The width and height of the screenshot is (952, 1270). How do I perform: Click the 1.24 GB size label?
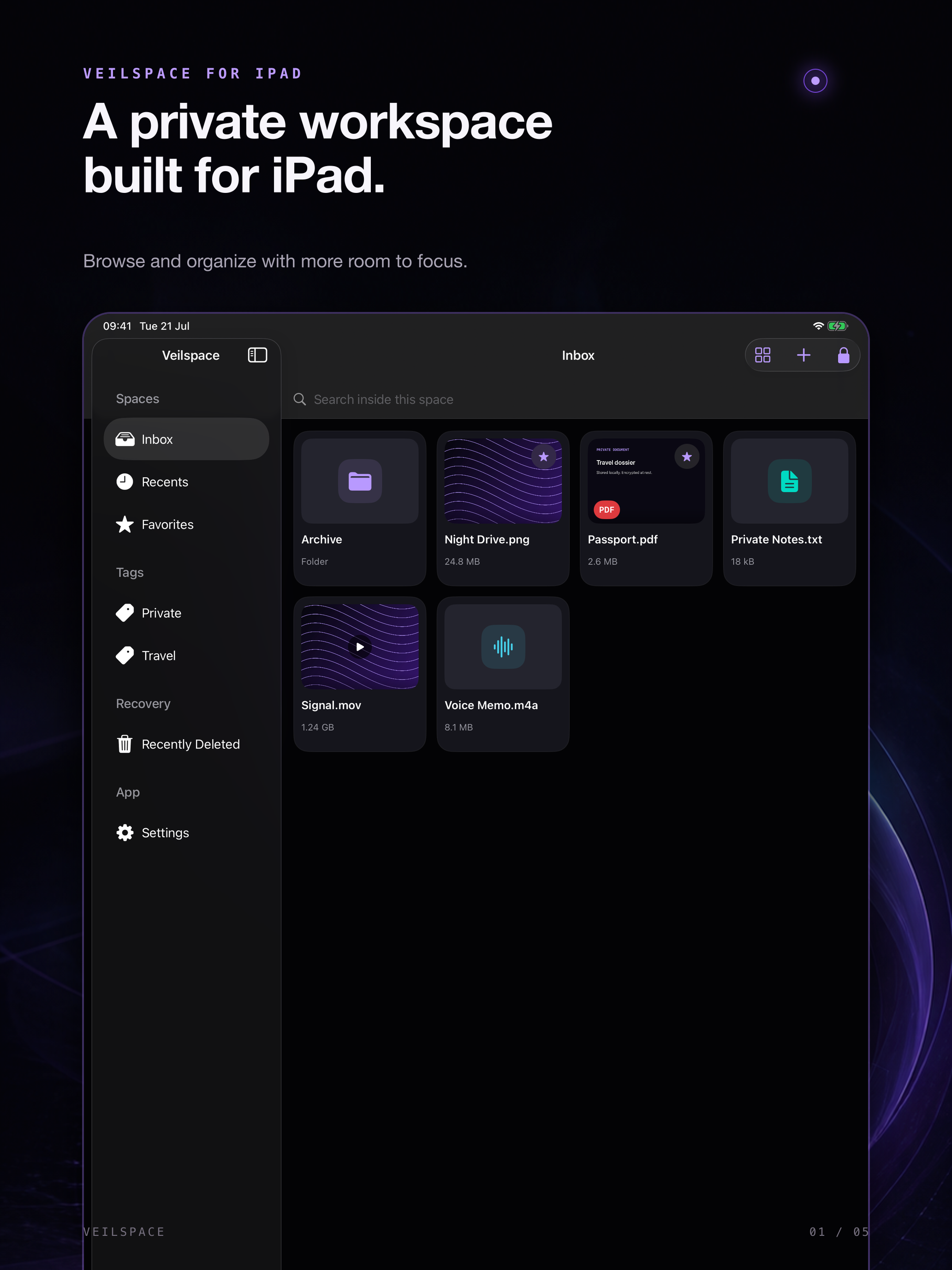pyautogui.click(x=317, y=727)
